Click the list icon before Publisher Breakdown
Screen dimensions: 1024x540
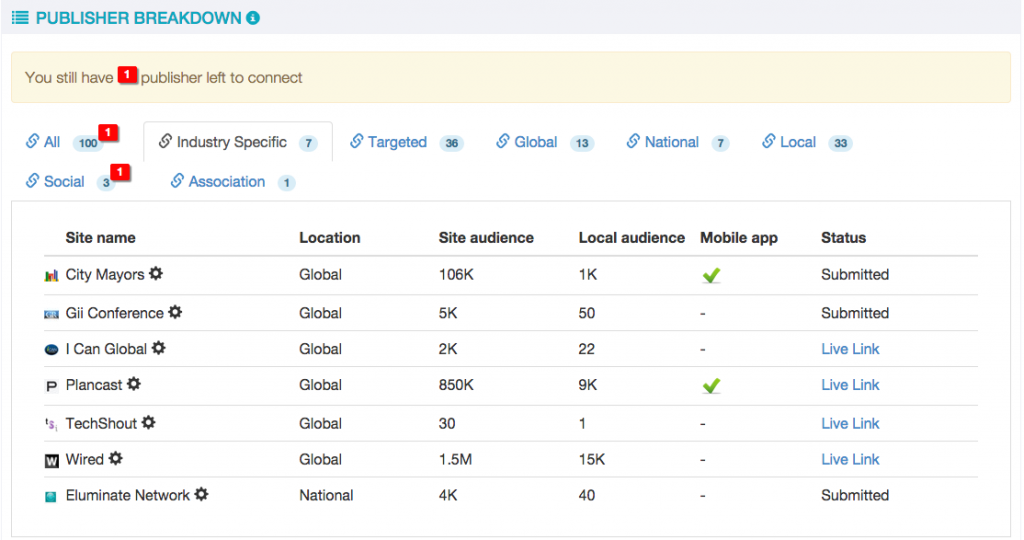click(20, 18)
